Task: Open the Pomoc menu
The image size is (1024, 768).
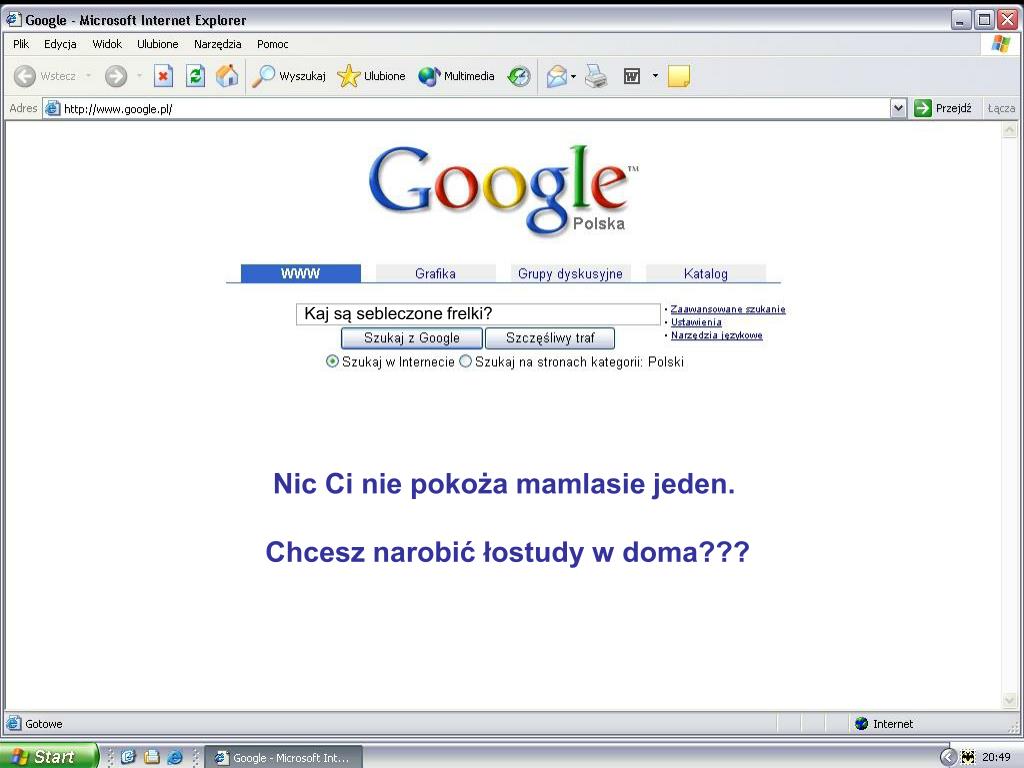Action: tap(272, 44)
